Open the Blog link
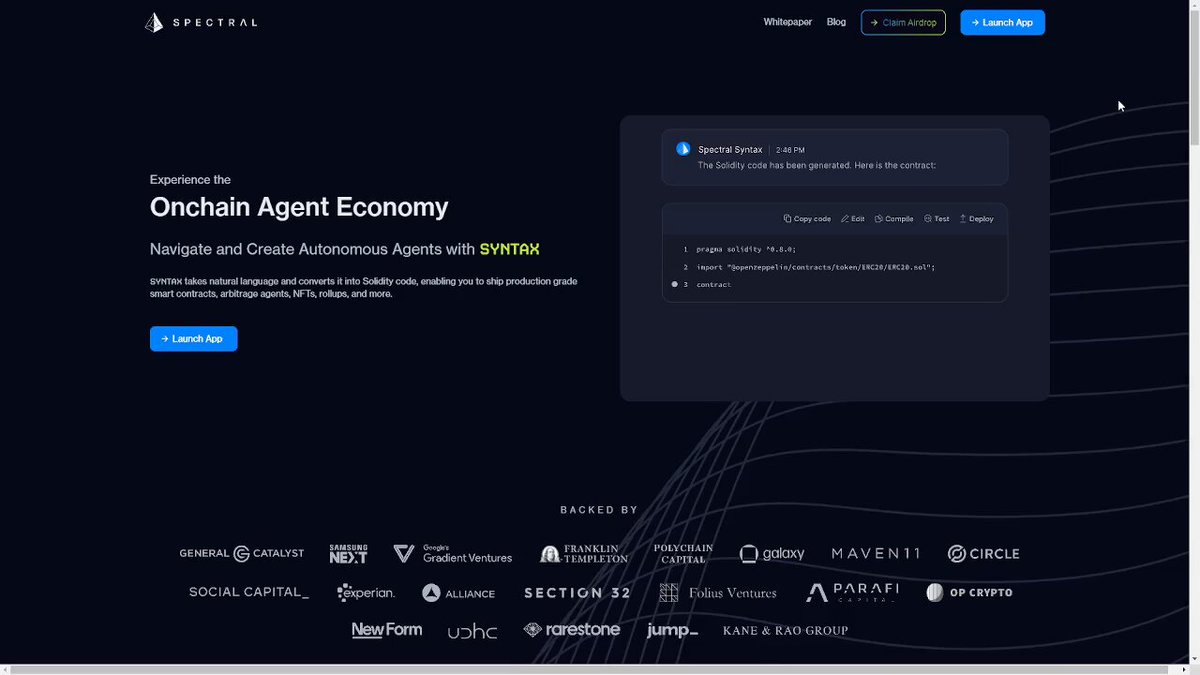Image resolution: width=1200 pixels, height=675 pixels. [836, 22]
